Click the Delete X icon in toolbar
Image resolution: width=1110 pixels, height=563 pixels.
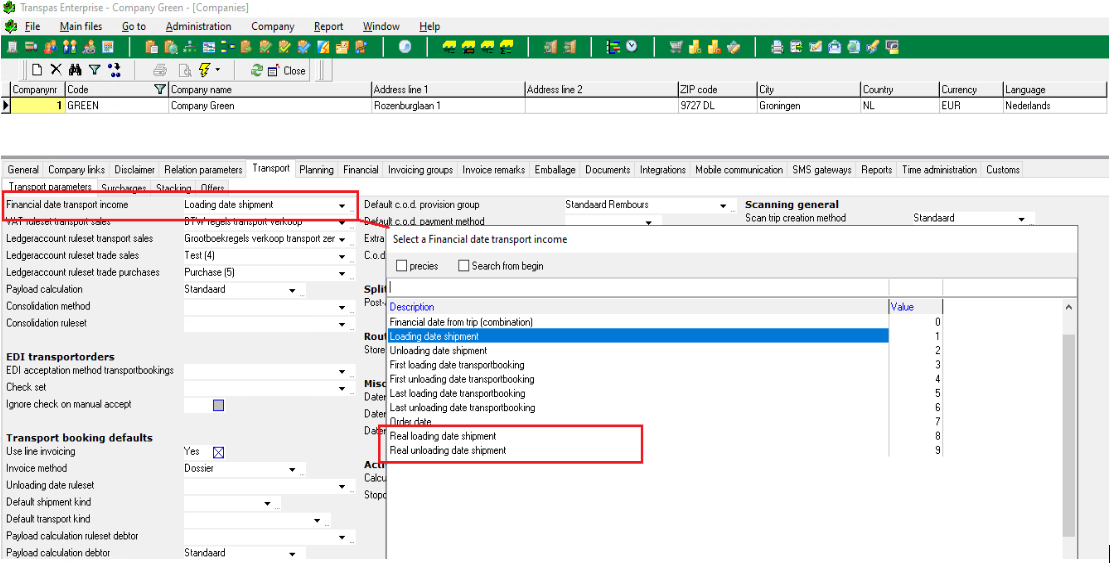(56, 70)
